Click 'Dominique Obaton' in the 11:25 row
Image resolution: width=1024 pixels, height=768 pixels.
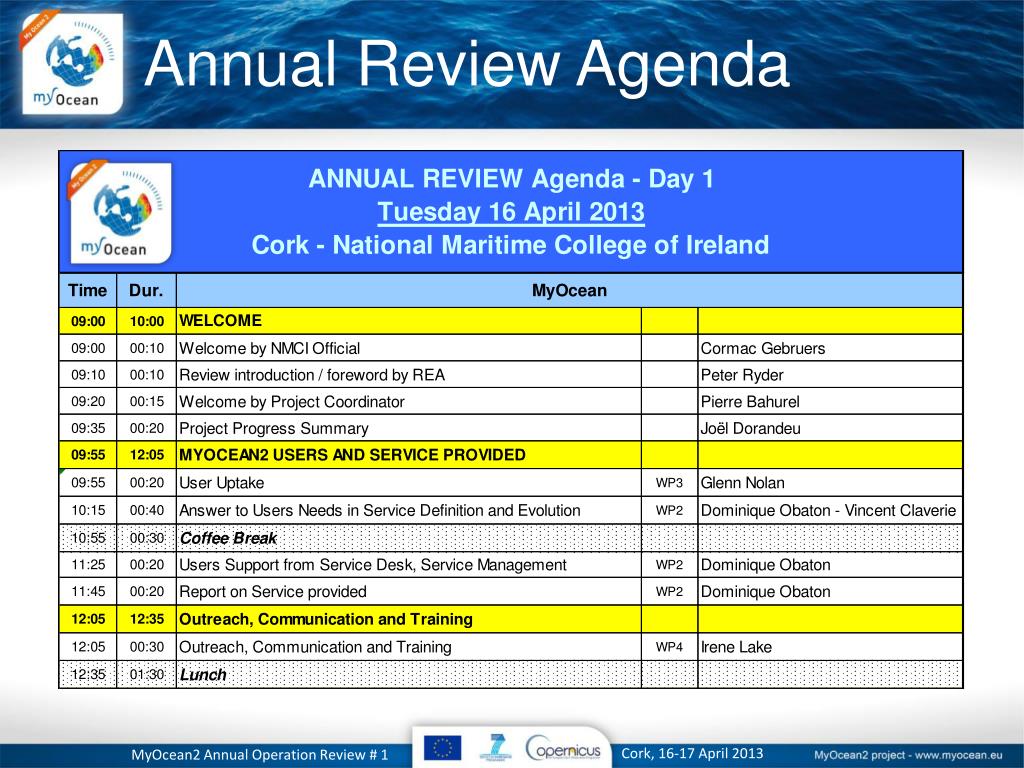(765, 565)
